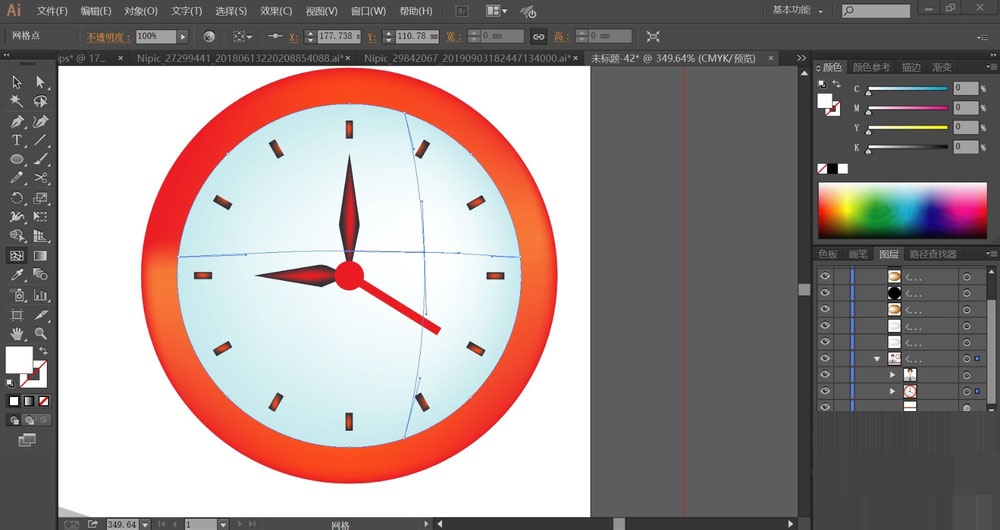Open the artboard number dropdown
The image size is (1000, 530).
pyautogui.click(x=223, y=524)
